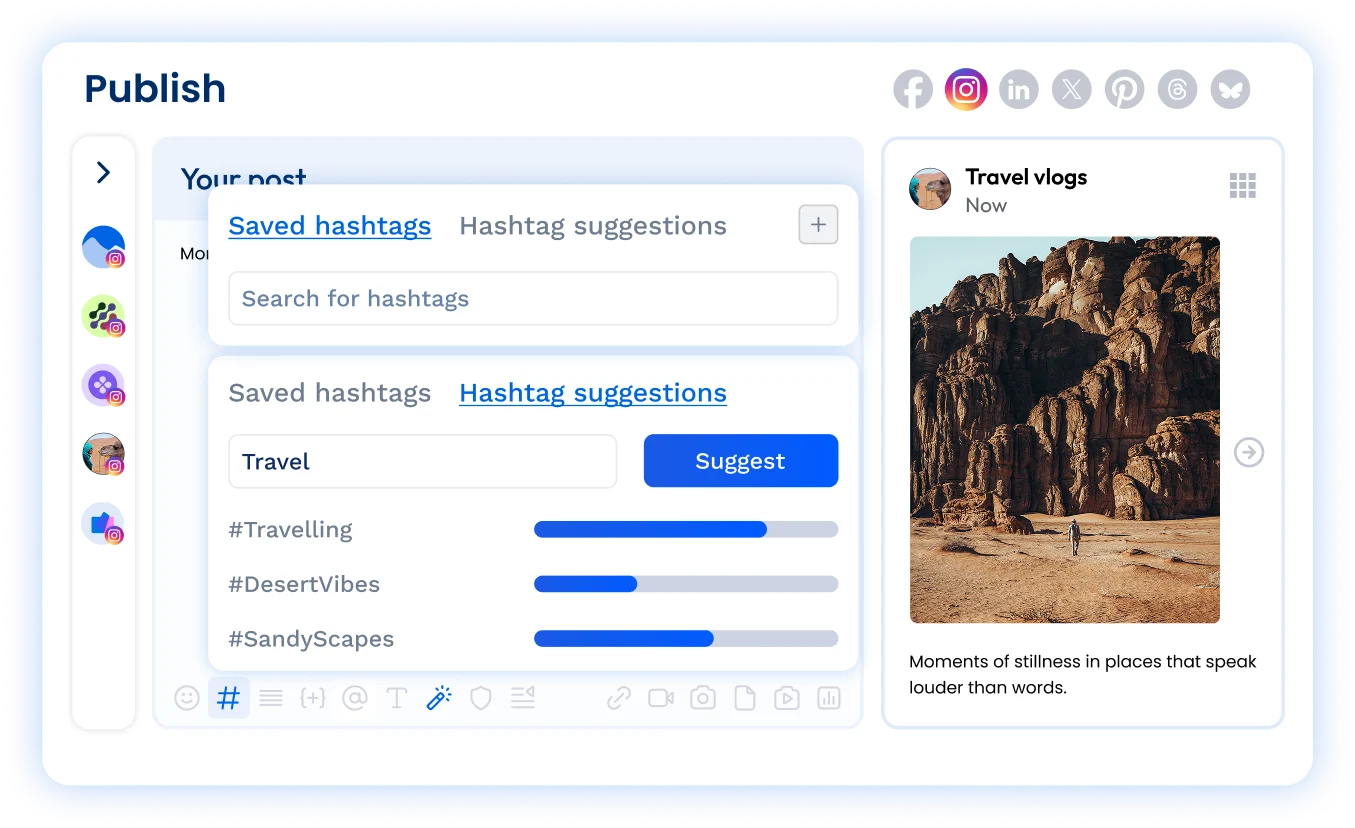This screenshot has width=1355, height=828.
Task: Open the Saved hashtags tab
Action: pos(330,225)
